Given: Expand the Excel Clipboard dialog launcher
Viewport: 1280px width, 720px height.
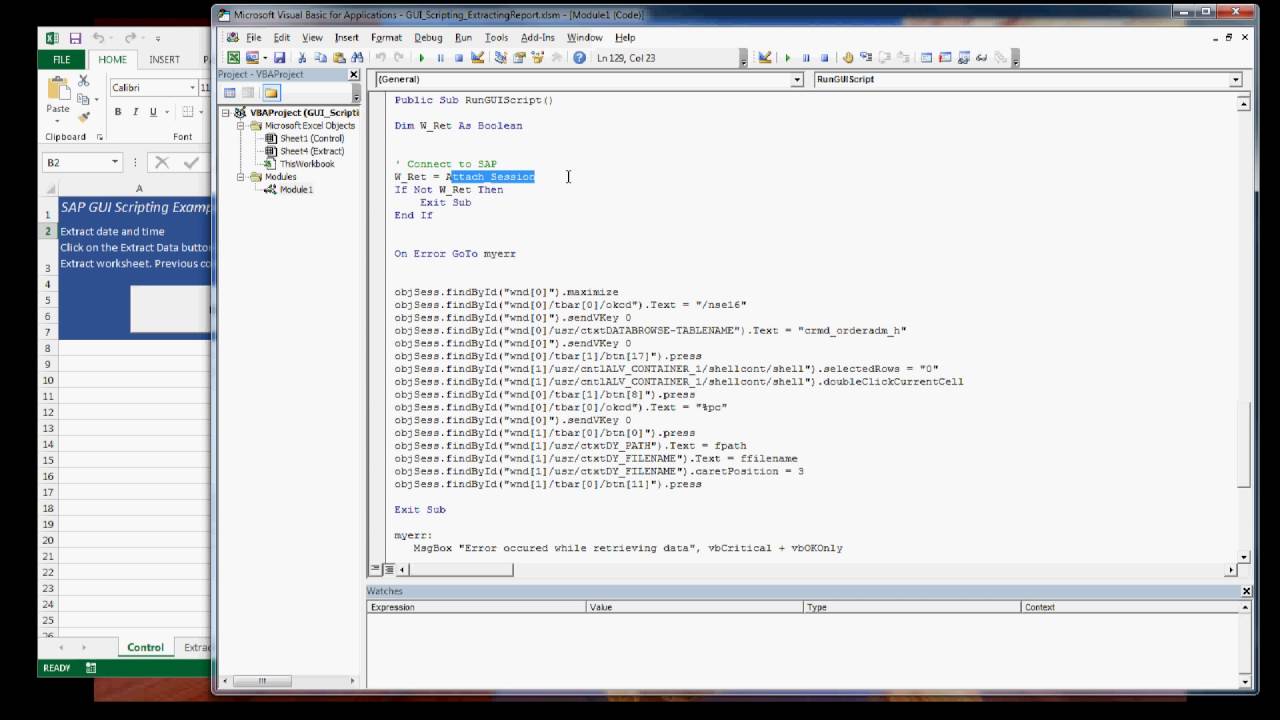Looking at the screenshot, I should click(x=99, y=137).
